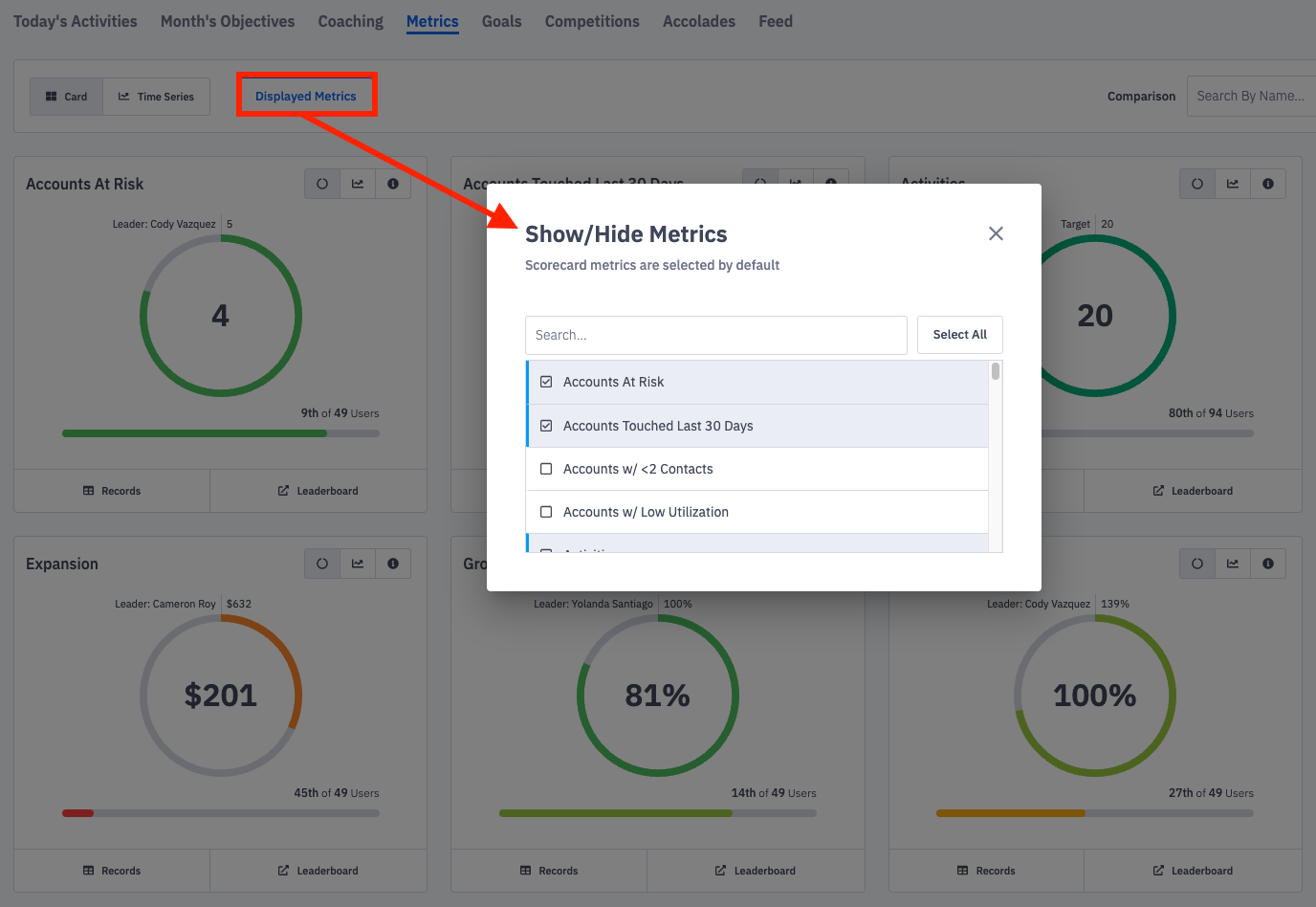Choose gauge icon on the 100% card
The image size is (1316, 907).
pyautogui.click(x=1197, y=564)
